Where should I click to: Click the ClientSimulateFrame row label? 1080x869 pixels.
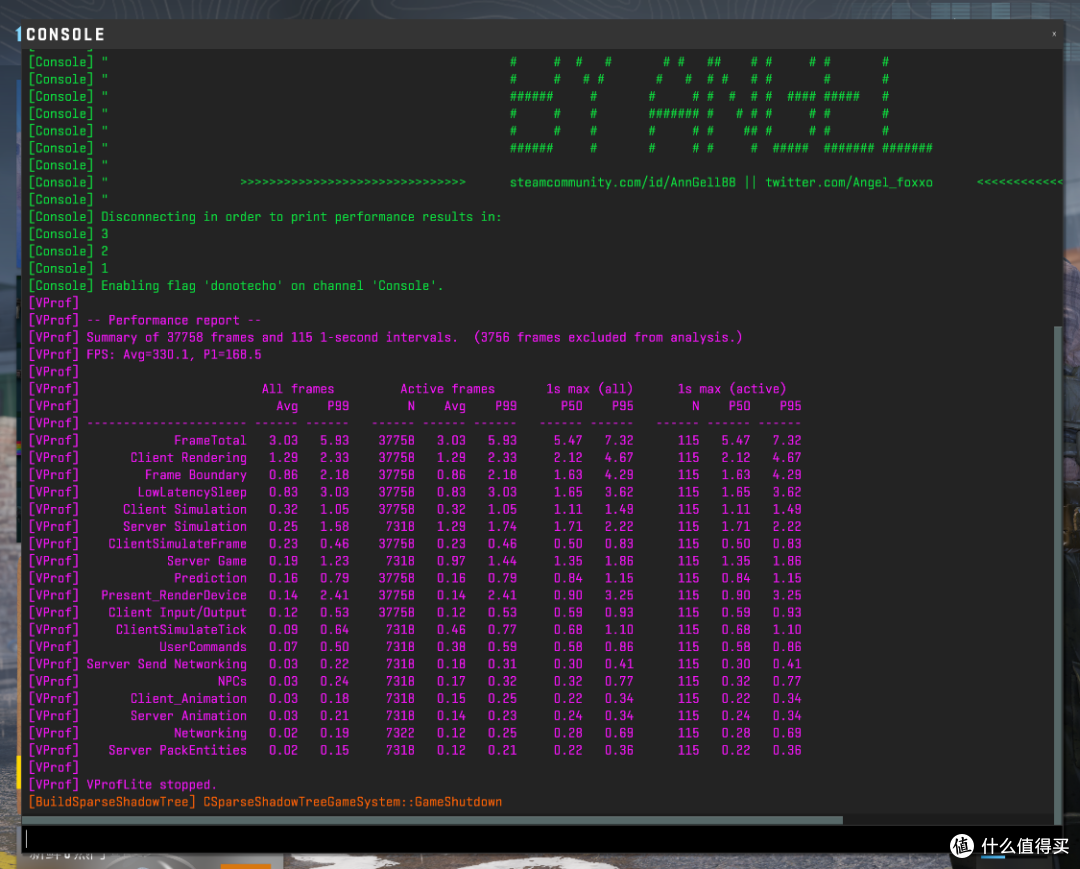pyautogui.click(x=178, y=544)
